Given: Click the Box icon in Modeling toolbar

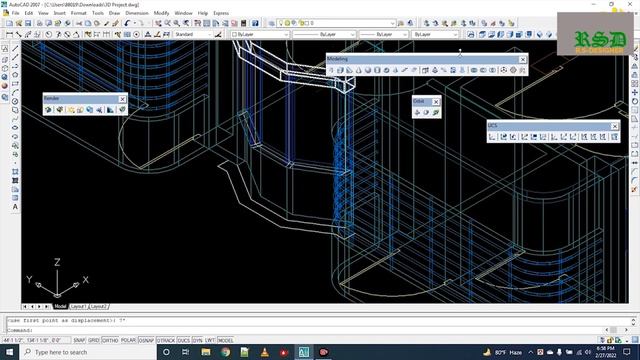Looking at the screenshot, I should point(340,70).
